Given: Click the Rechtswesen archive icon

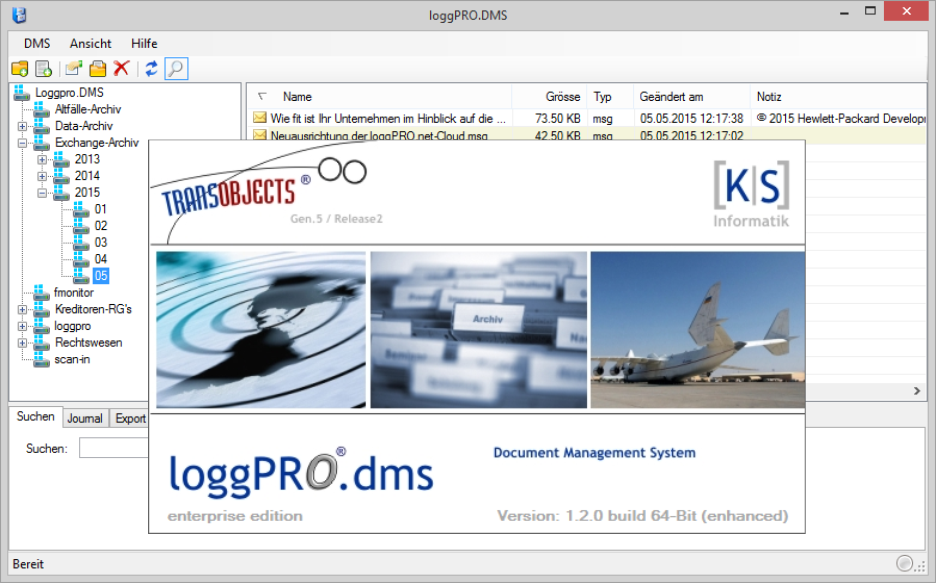Looking at the screenshot, I should [x=42, y=343].
